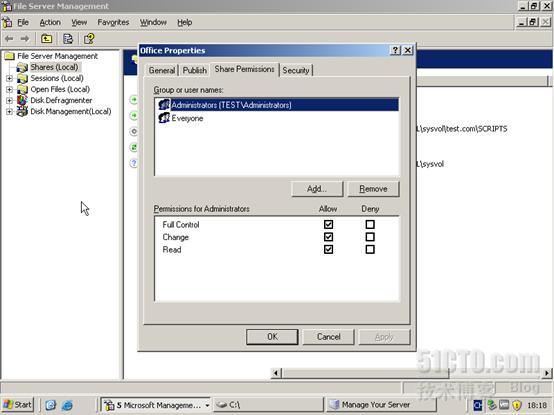Open the Microsoft Management taskbar group dropdown
Screen dimensions: 554x415
pyautogui.click(x=207, y=405)
